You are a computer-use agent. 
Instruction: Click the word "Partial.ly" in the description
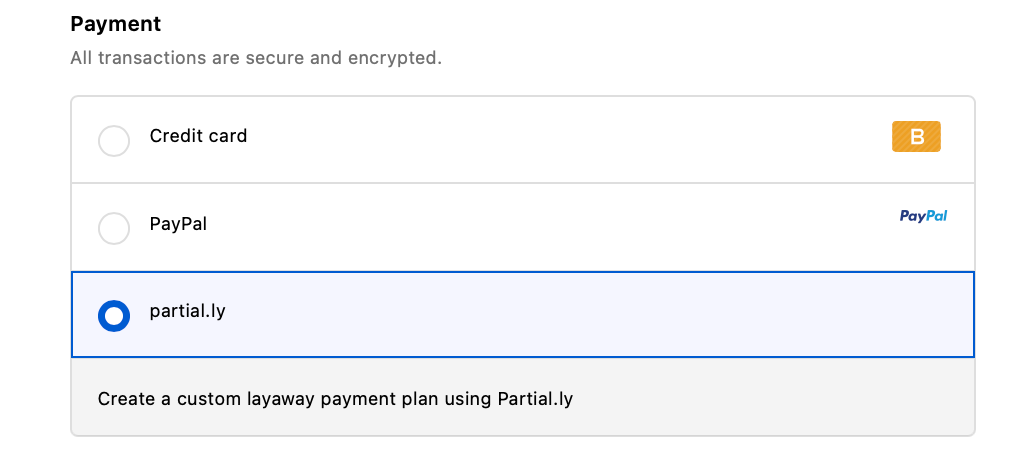coord(535,399)
